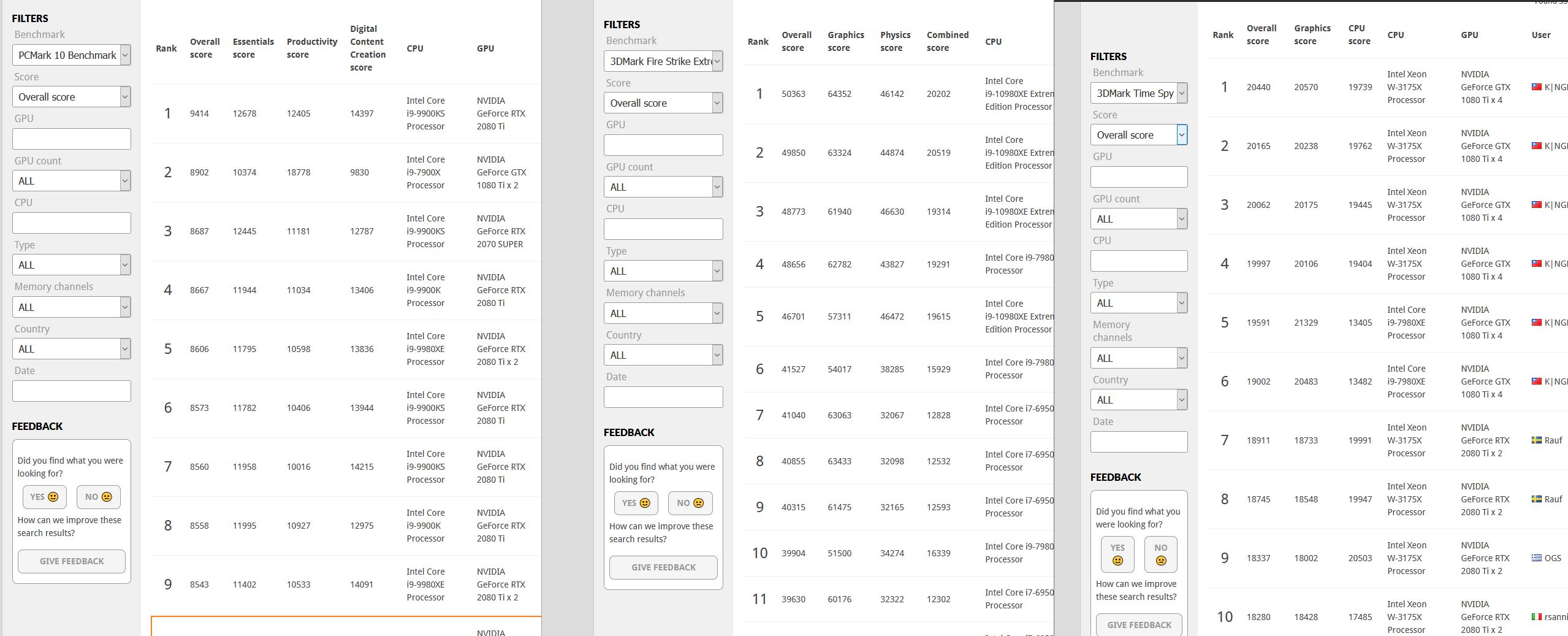Sort by Digital Content Creation score header
Screen dimensions: 1568x636
[368, 48]
